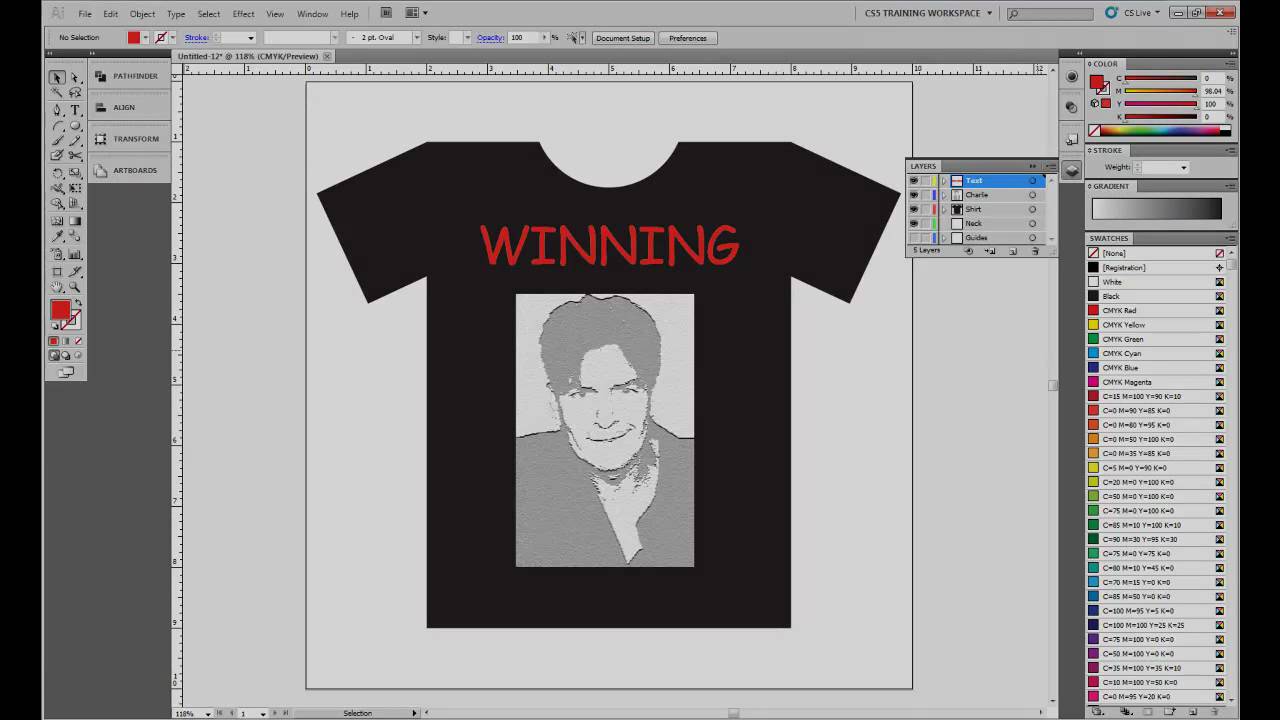Click the Opacity value field
Viewport: 1280px width, 720px height.
click(x=523, y=38)
